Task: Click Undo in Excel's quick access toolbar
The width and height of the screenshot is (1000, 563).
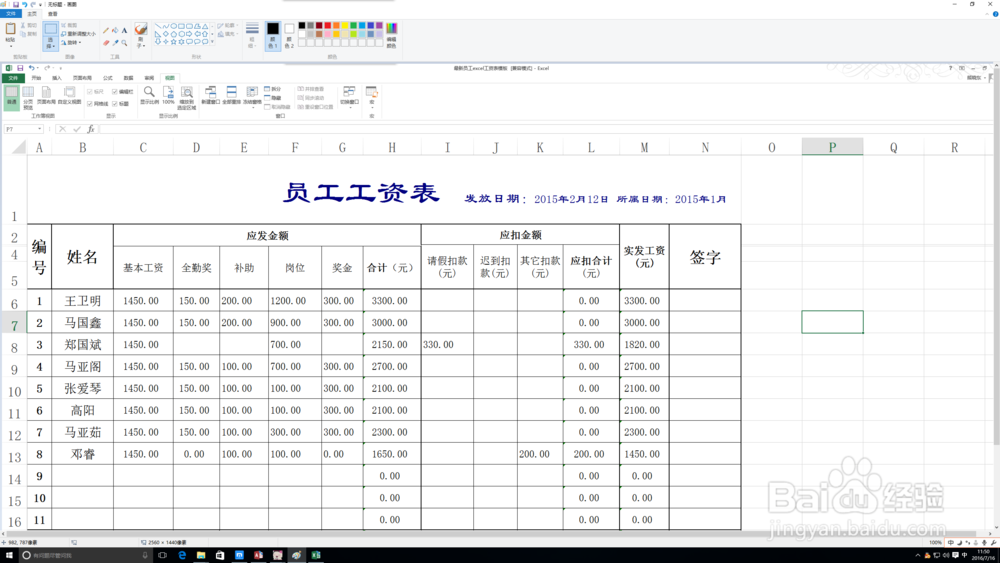Action: [x=31, y=68]
